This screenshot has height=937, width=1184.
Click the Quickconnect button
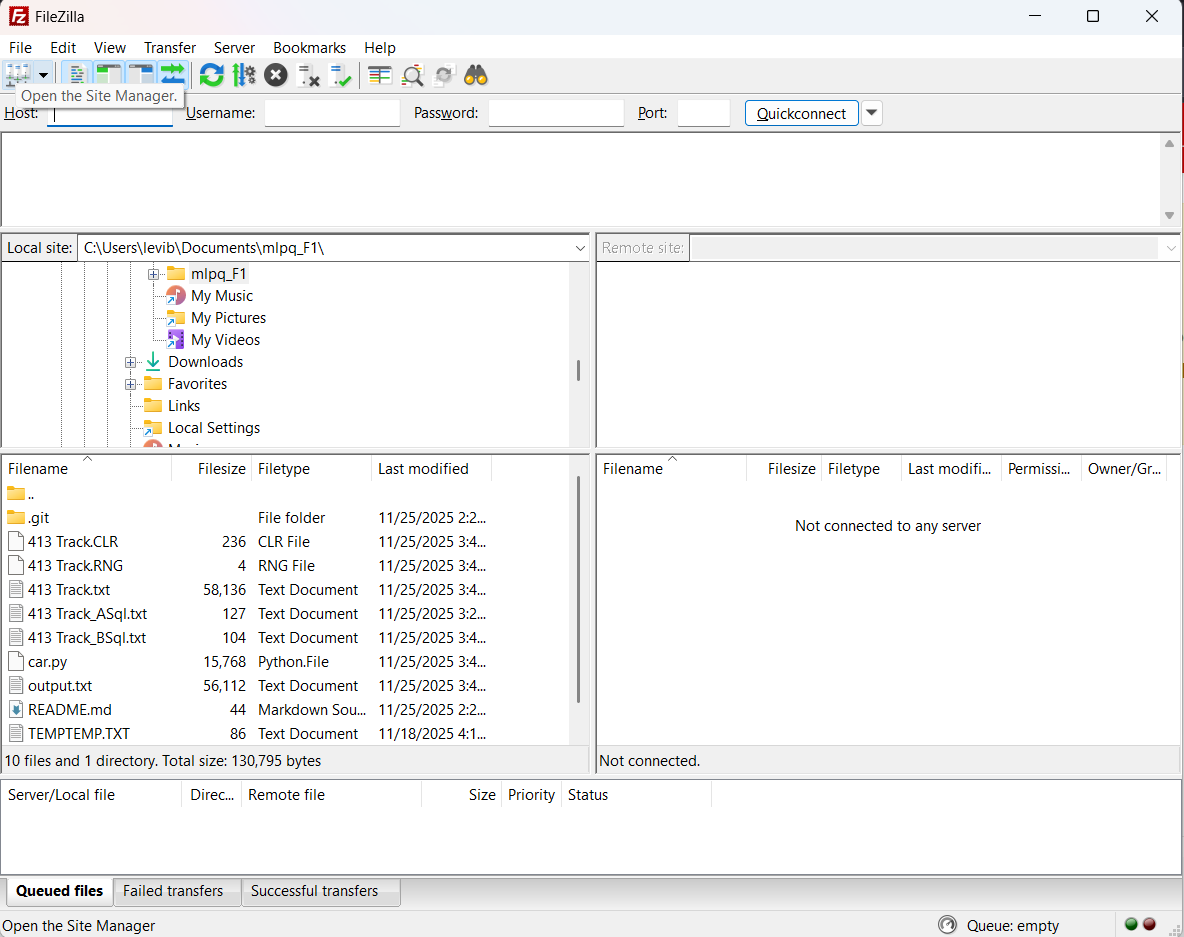pos(801,113)
